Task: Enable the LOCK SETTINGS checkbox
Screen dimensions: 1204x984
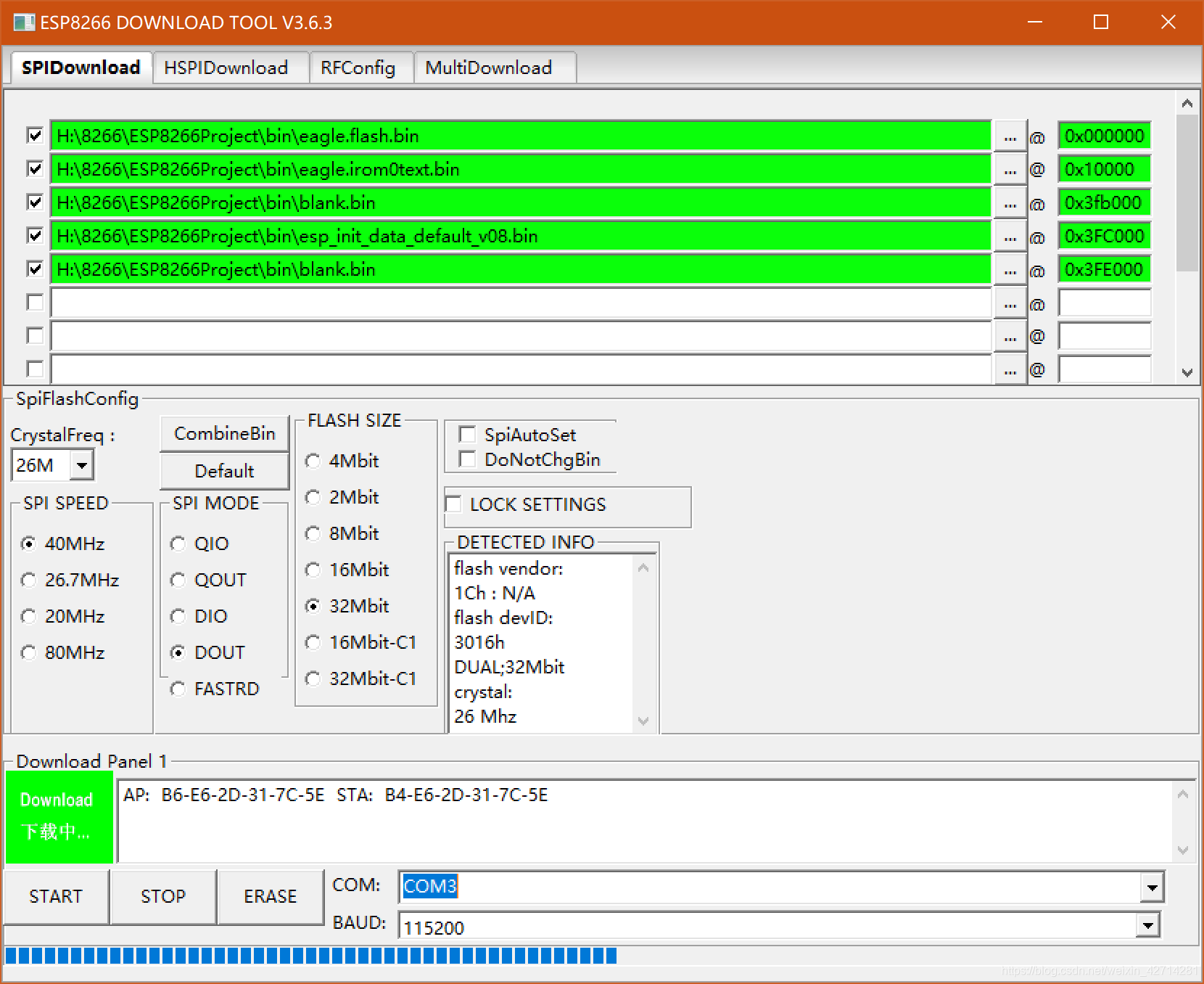Action: pyautogui.click(x=453, y=504)
